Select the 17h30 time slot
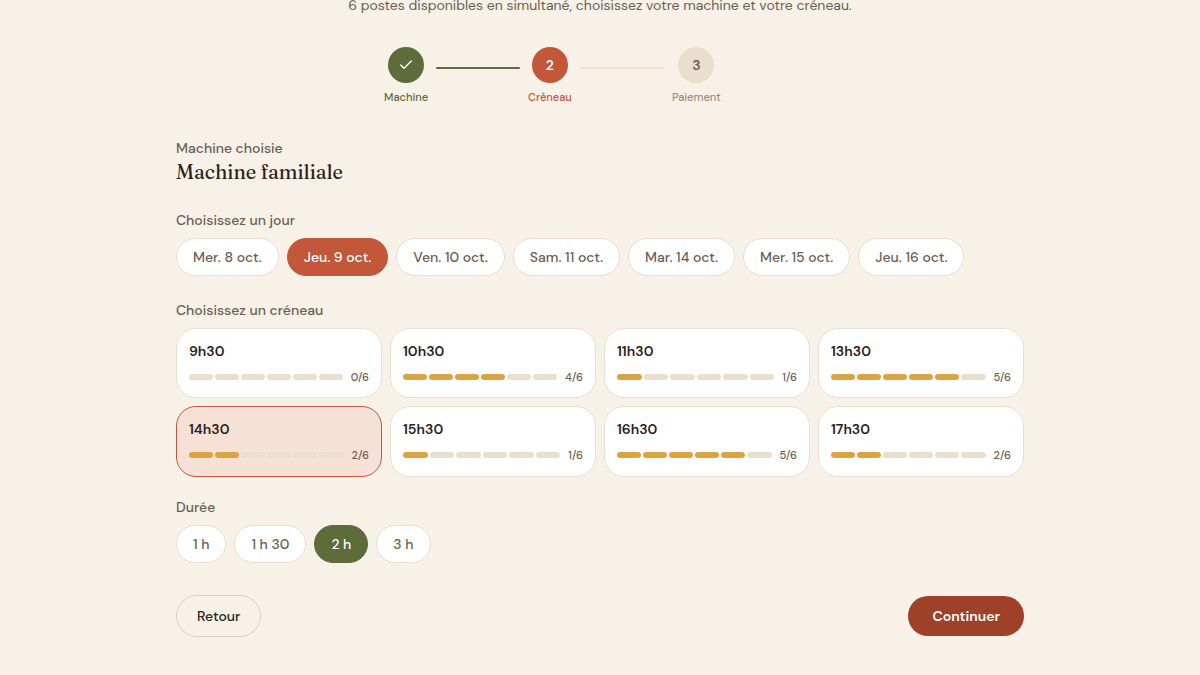 (x=921, y=441)
